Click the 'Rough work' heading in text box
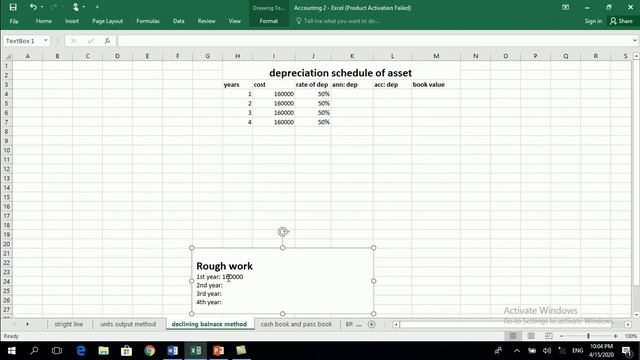Screen dimensions: 640x360 (224, 266)
